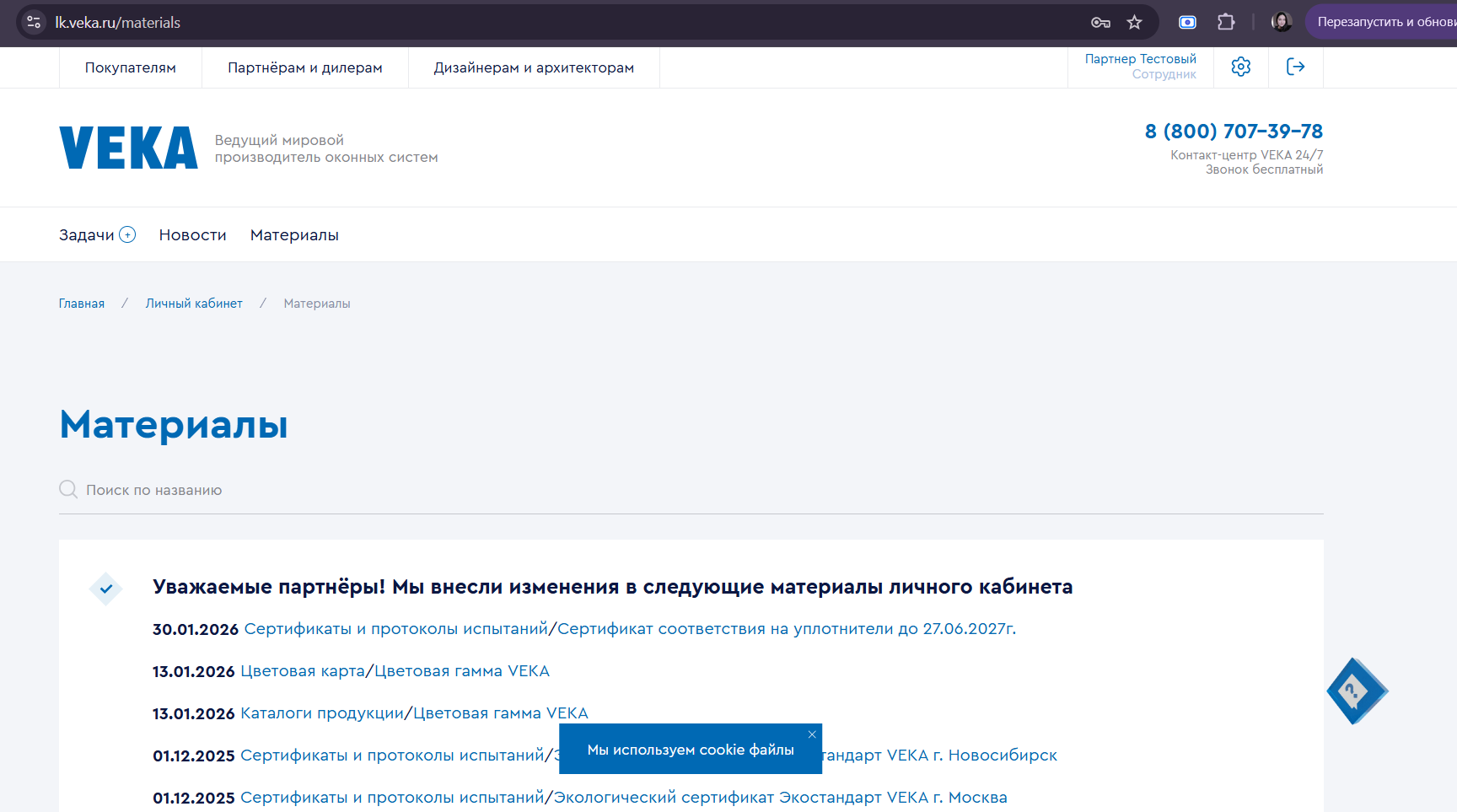View site information icon in address bar
The height and width of the screenshot is (812, 1457).
click(34, 22)
